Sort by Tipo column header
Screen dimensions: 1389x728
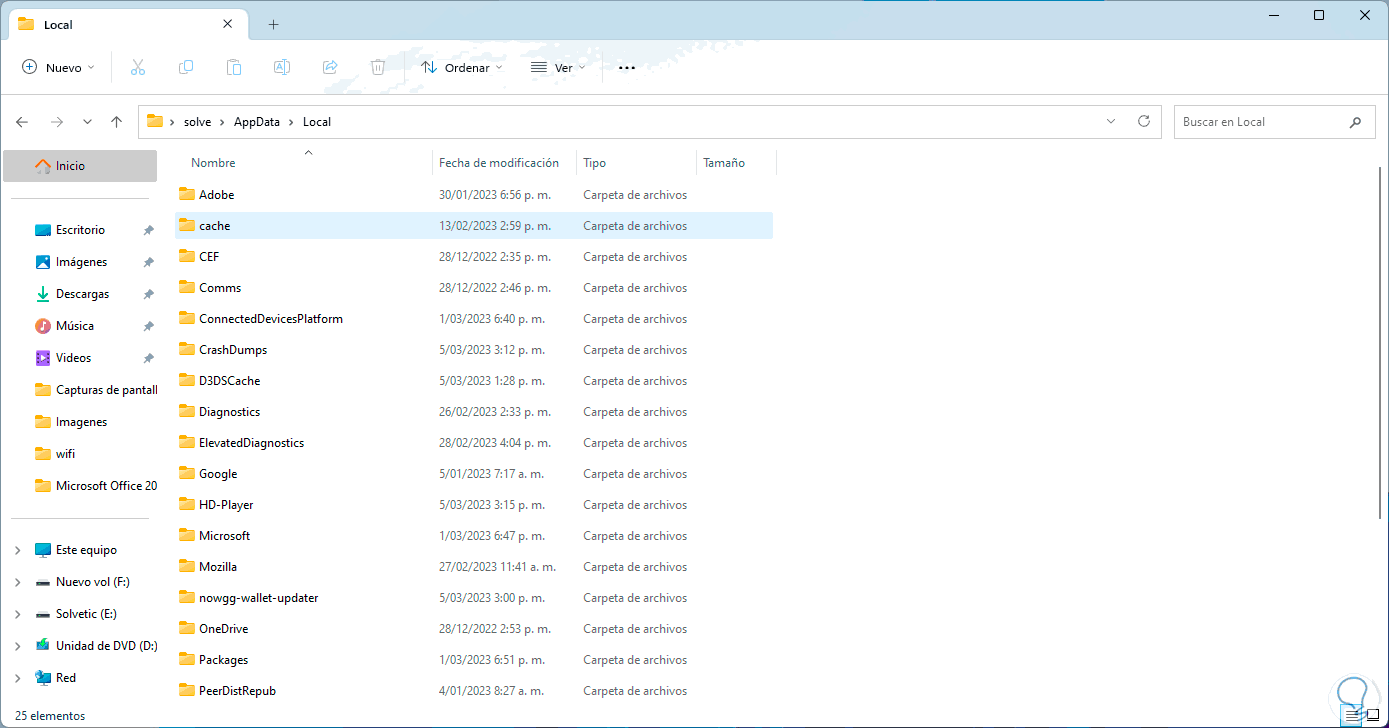pos(595,163)
